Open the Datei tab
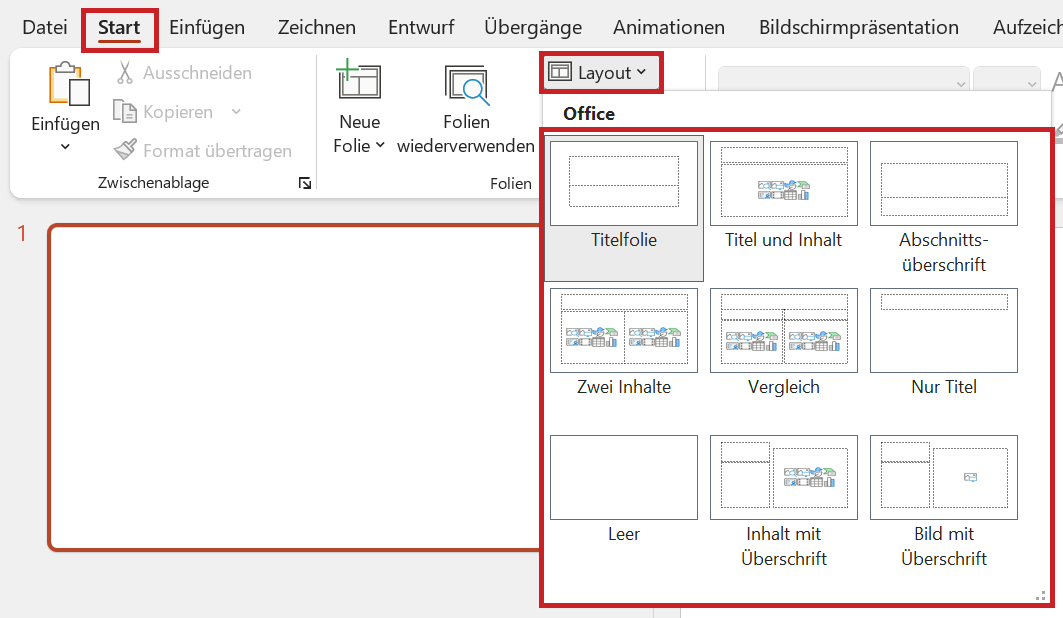Viewport: 1063px width, 618px height. tap(45, 28)
